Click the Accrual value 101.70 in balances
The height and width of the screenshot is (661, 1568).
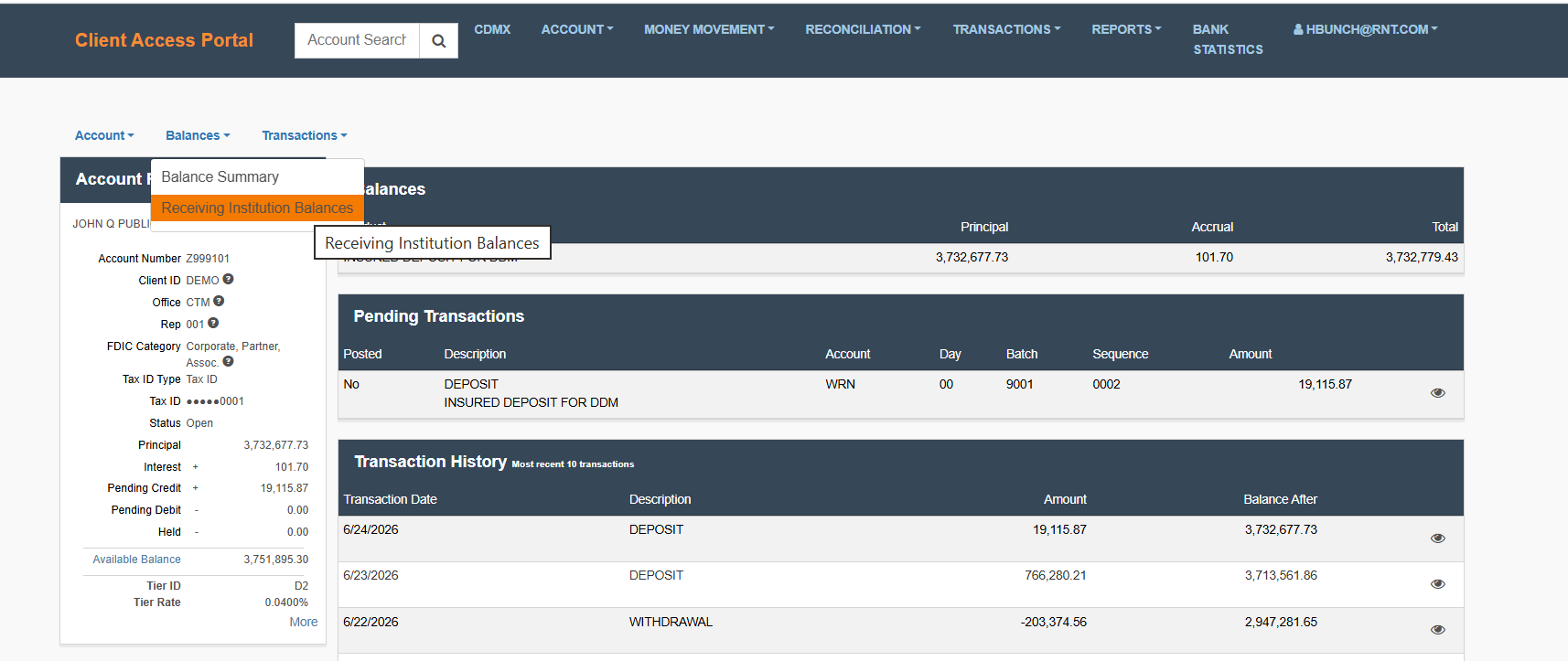click(1214, 257)
